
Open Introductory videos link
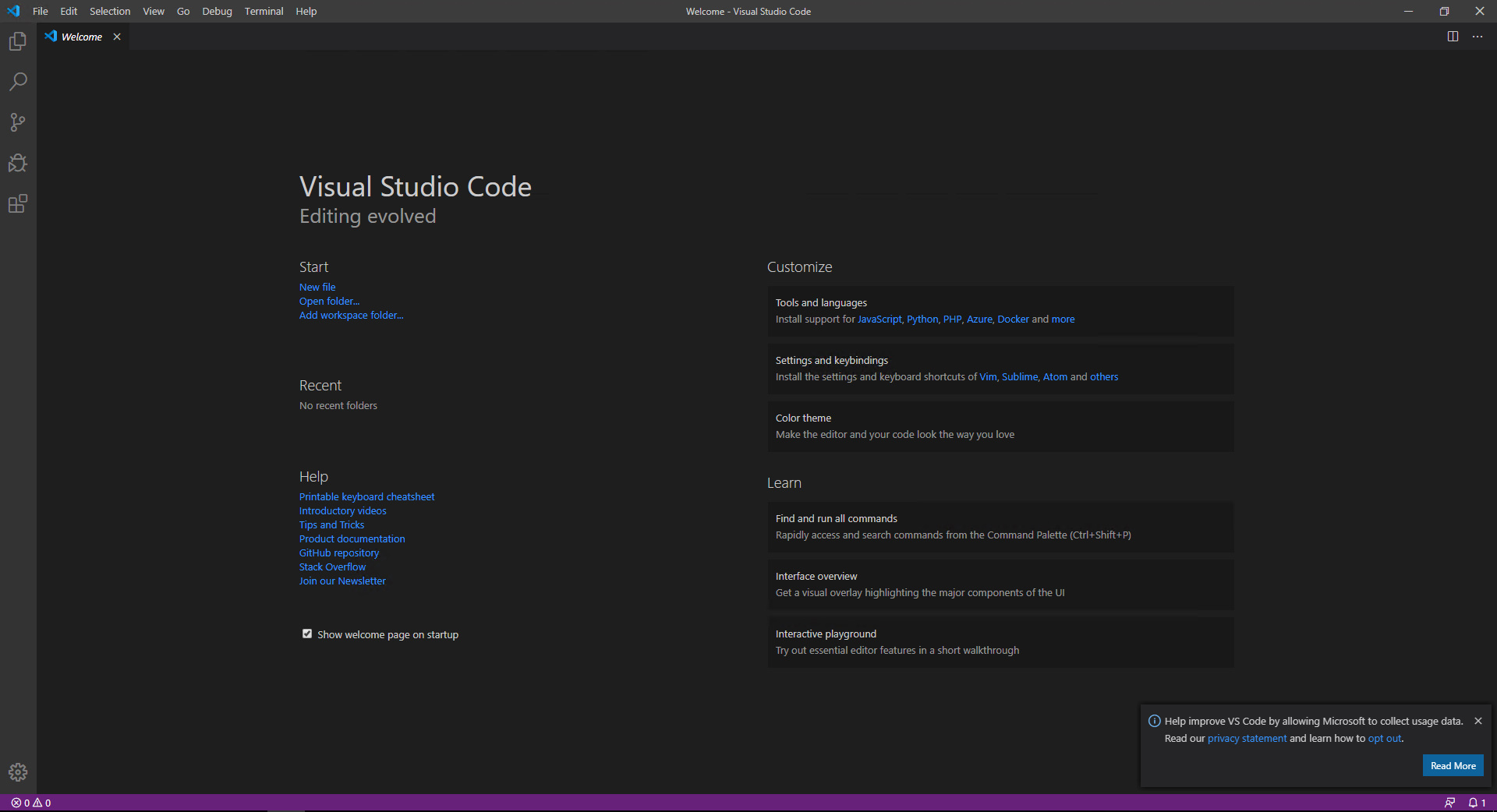[x=342, y=510]
